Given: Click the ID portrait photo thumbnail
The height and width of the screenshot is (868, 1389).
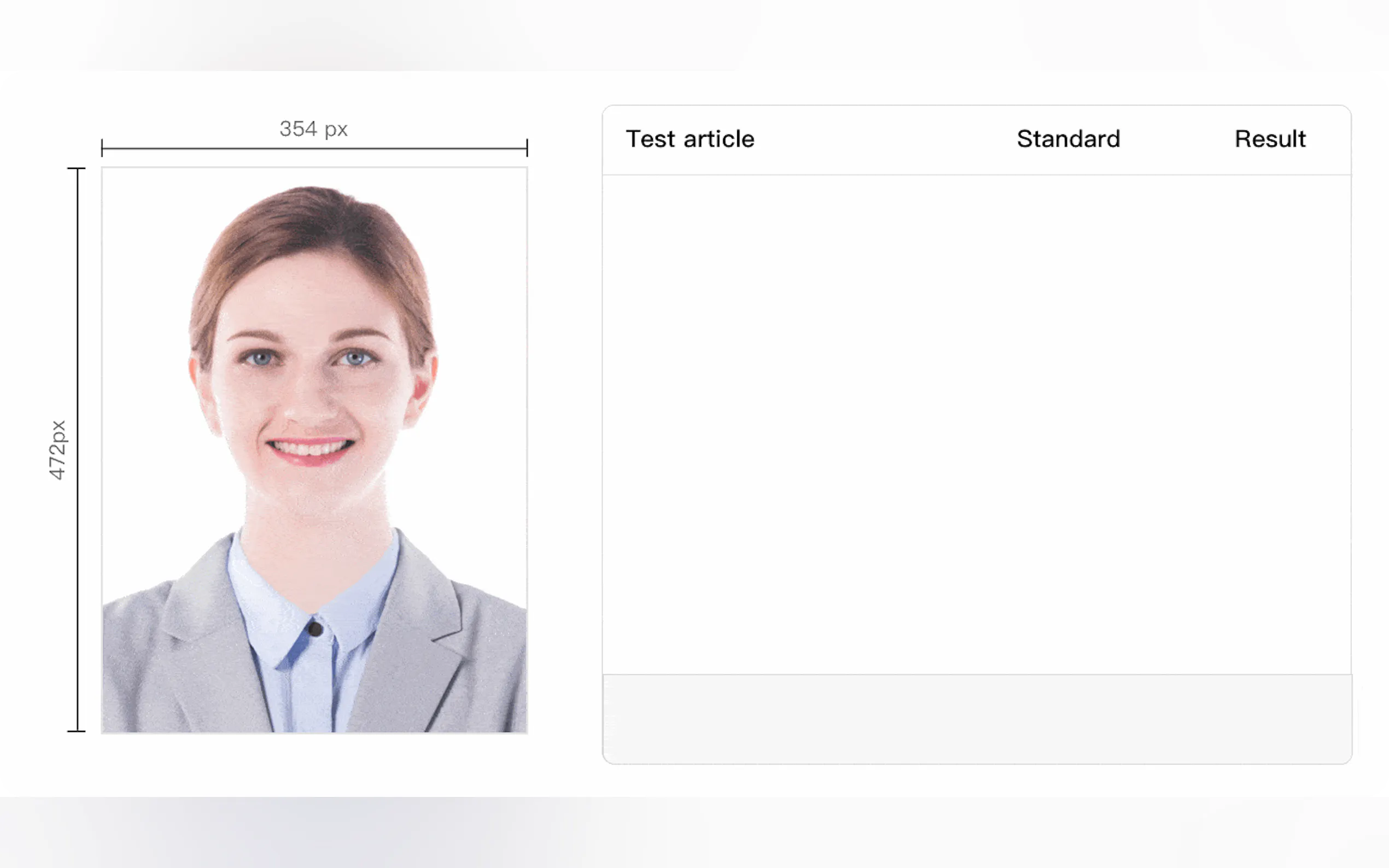Looking at the screenshot, I should click(314, 450).
